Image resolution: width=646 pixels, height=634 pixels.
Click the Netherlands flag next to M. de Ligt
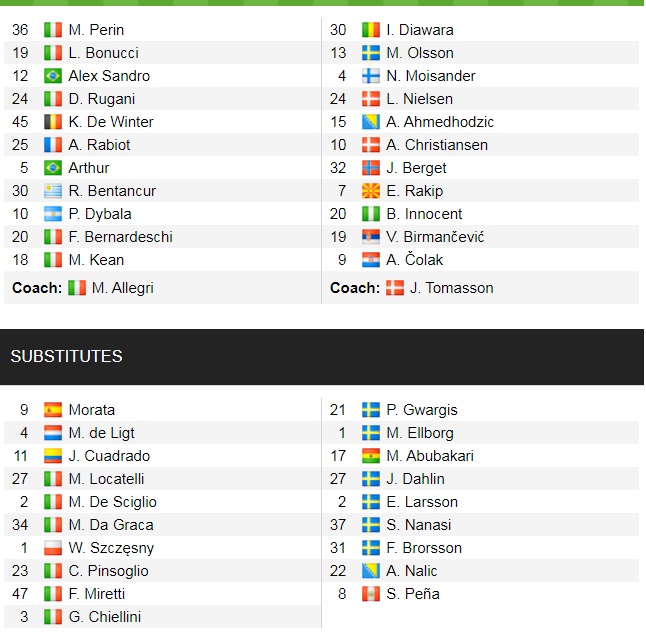pyautogui.click(x=53, y=433)
